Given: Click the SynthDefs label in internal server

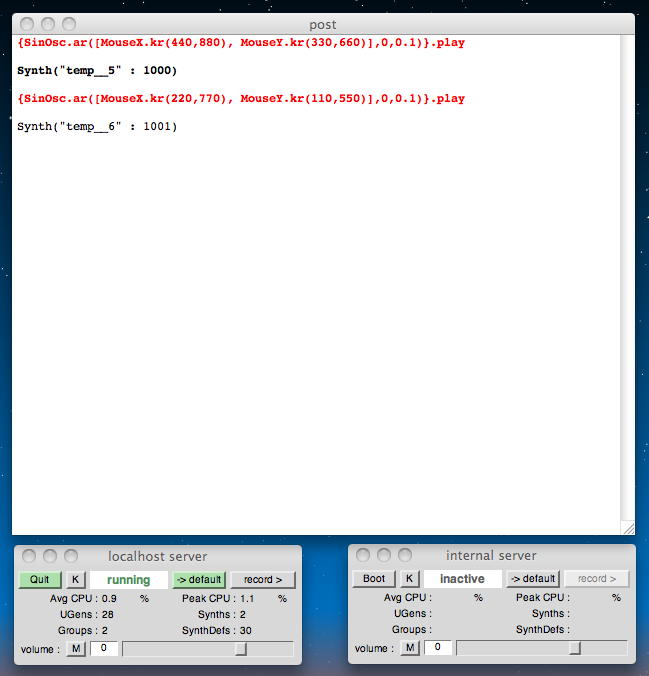Looking at the screenshot, I should point(542,629).
